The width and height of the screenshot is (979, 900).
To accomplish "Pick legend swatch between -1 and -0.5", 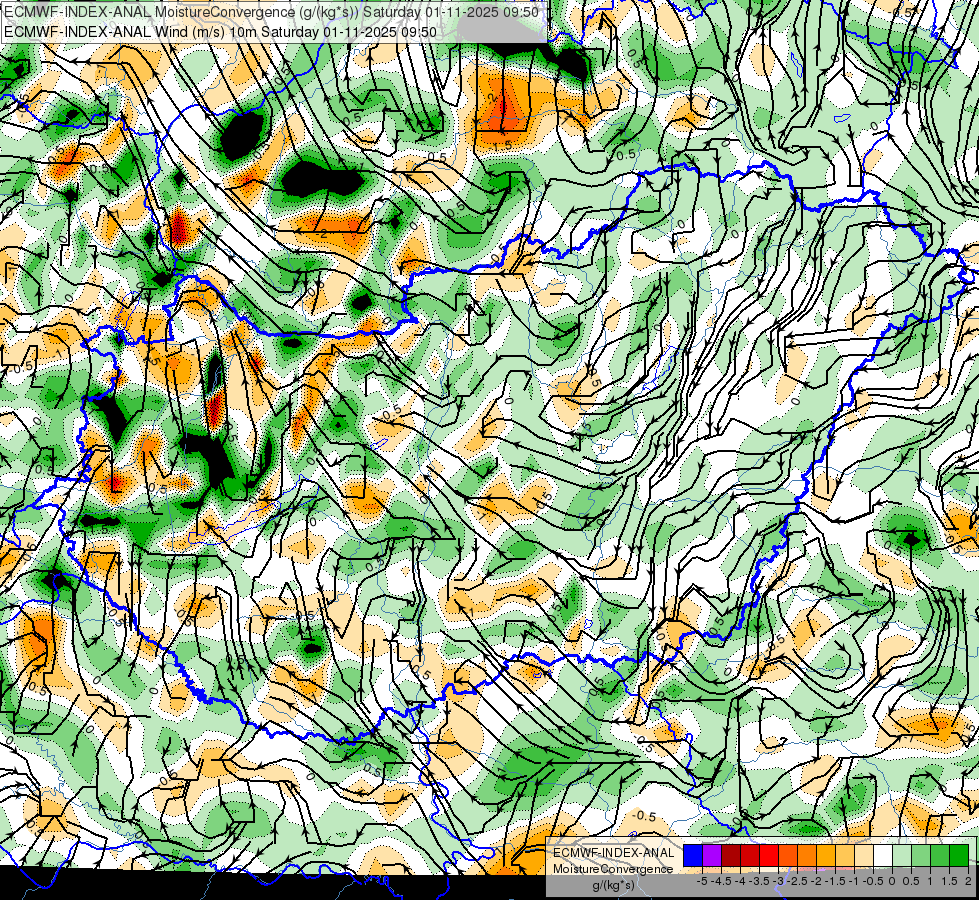I will (x=864, y=856).
